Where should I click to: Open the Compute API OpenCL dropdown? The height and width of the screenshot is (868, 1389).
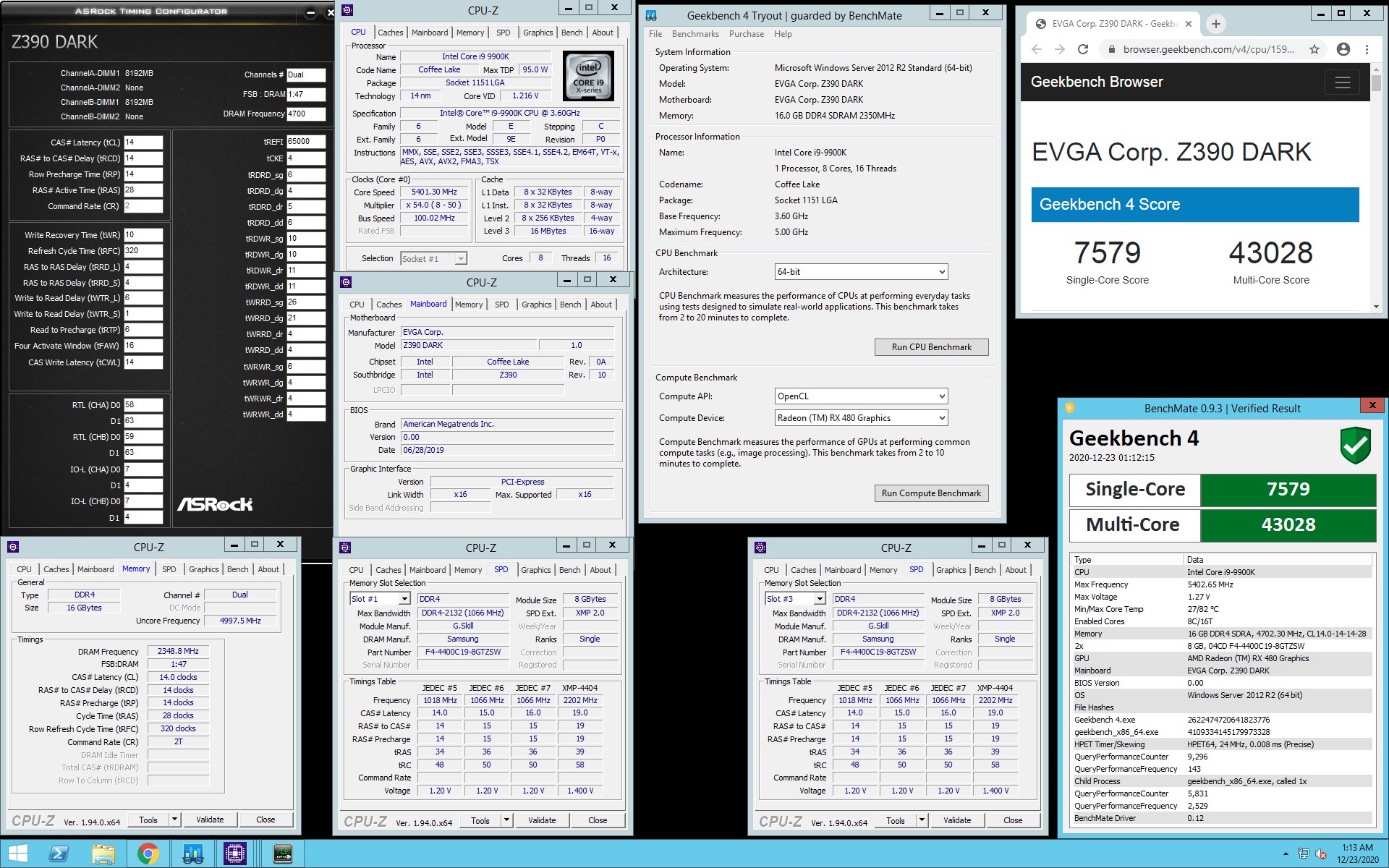[861, 396]
